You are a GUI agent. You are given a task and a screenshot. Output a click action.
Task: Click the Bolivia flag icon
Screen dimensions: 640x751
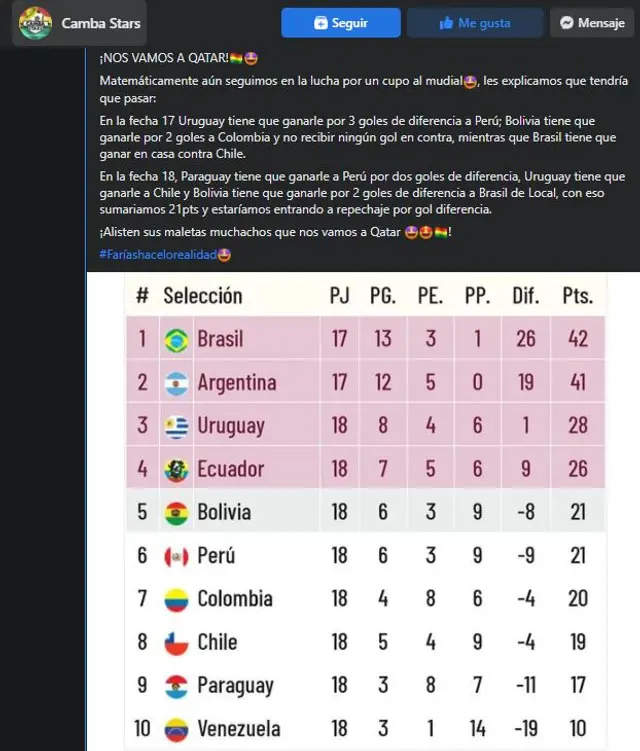pyautogui.click(x=176, y=513)
